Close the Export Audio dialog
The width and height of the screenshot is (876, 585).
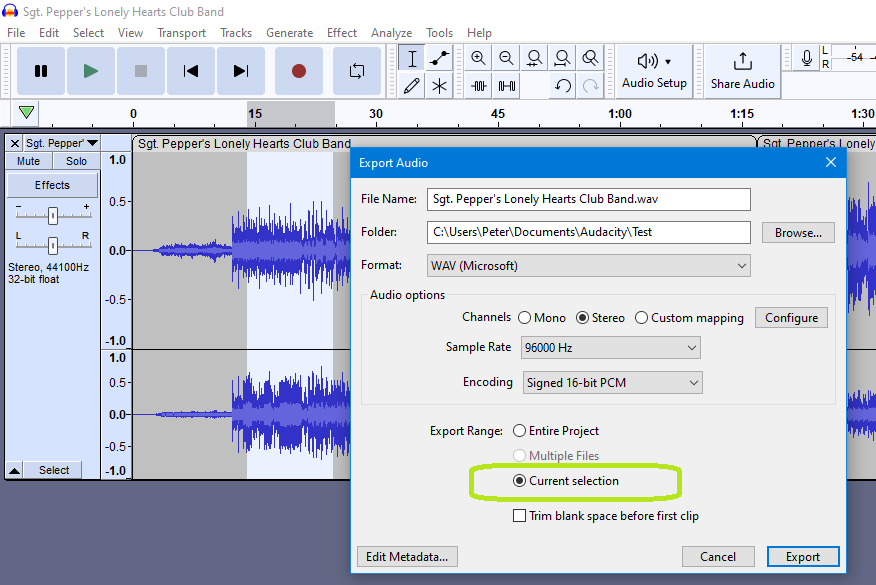point(831,163)
